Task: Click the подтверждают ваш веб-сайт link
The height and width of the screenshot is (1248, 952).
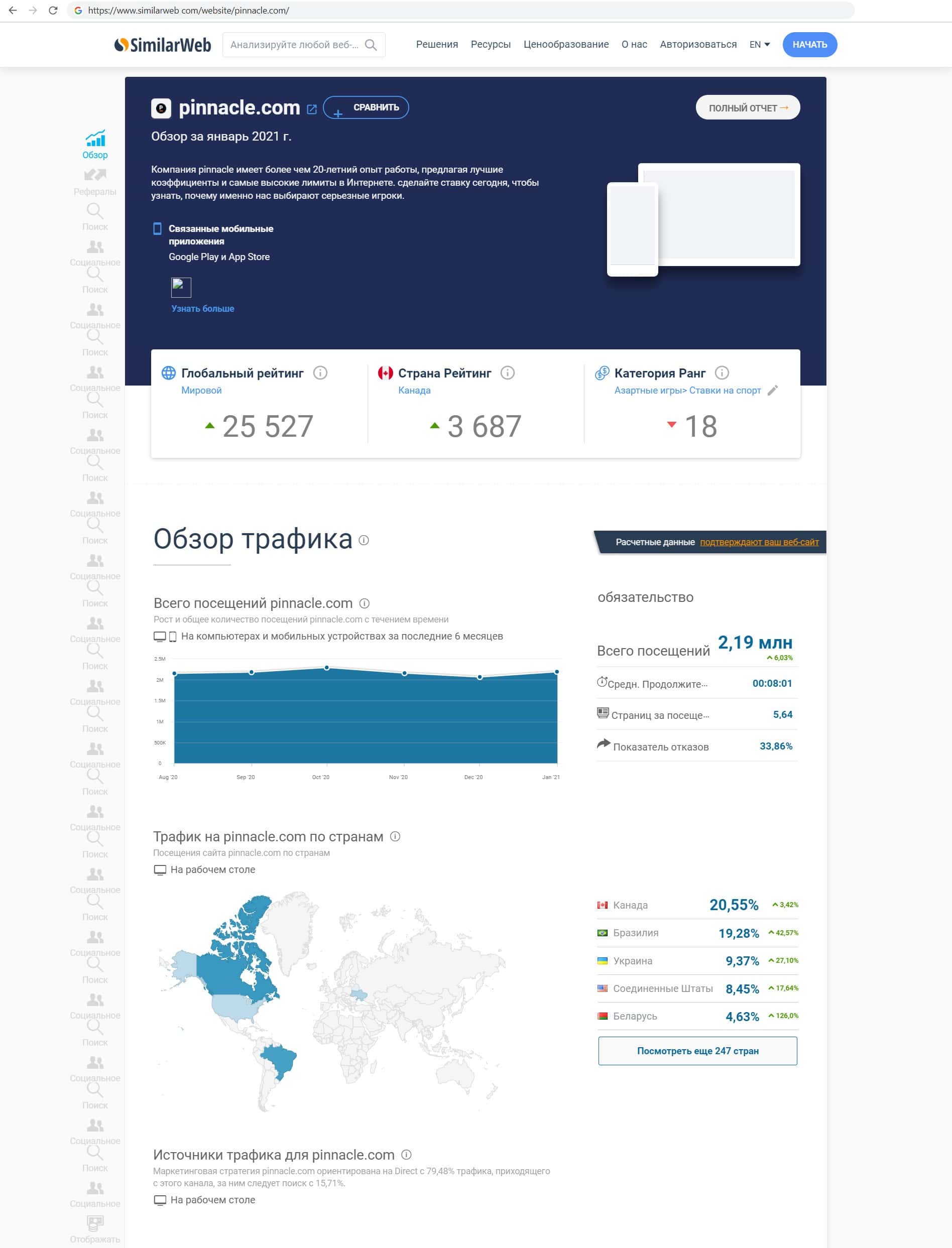Action: 759,542
